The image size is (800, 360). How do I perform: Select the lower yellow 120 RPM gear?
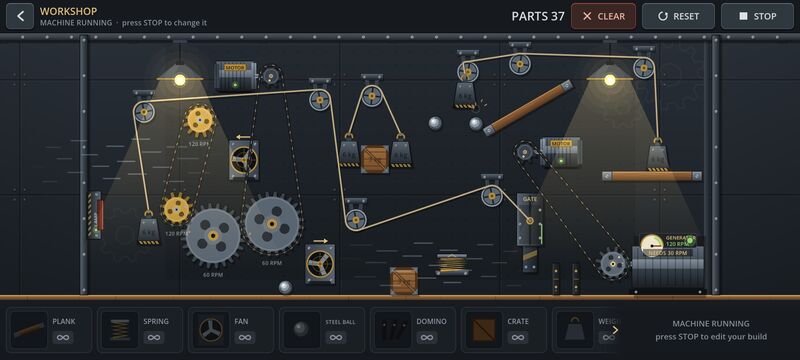click(177, 209)
